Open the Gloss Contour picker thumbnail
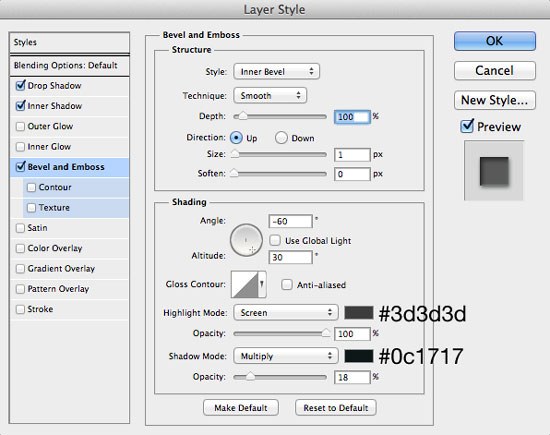 [244, 284]
